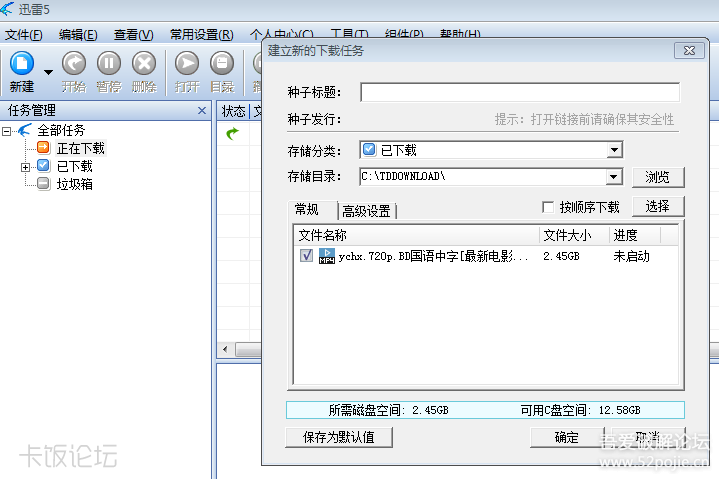Viewport: 719px width, 479px height.
Task: Expand the 已下载 tree node
Action: (x=26, y=167)
